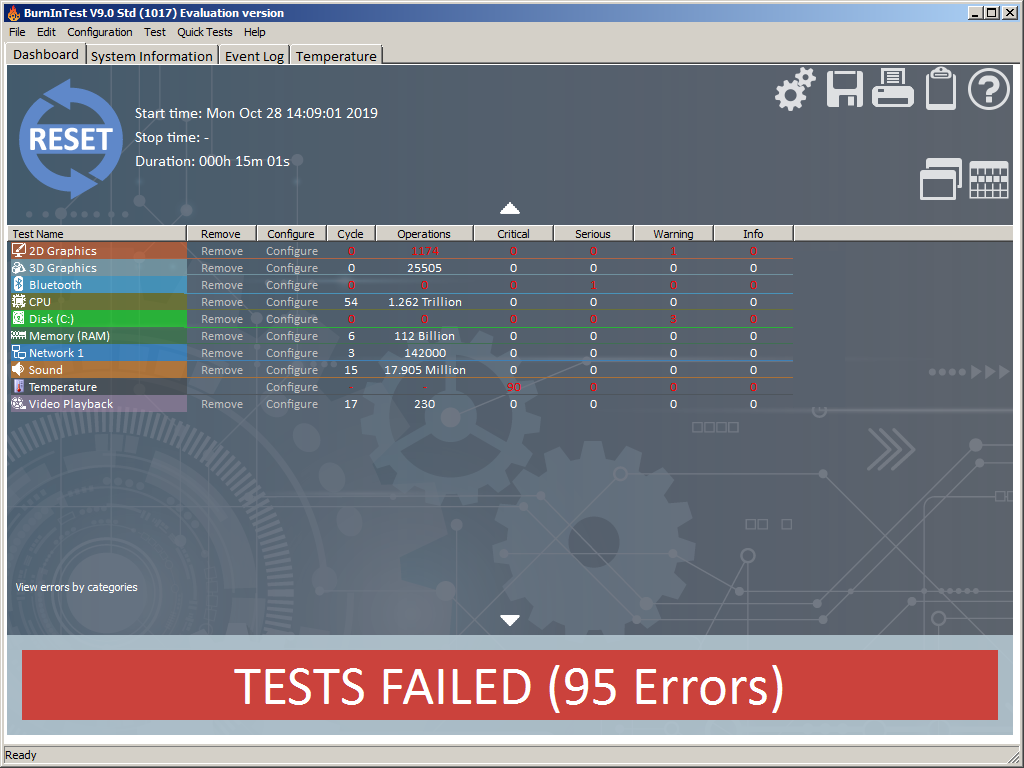Click the grid view icon
Image resolution: width=1024 pixels, height=768 pixels.
tap(989, 180)
